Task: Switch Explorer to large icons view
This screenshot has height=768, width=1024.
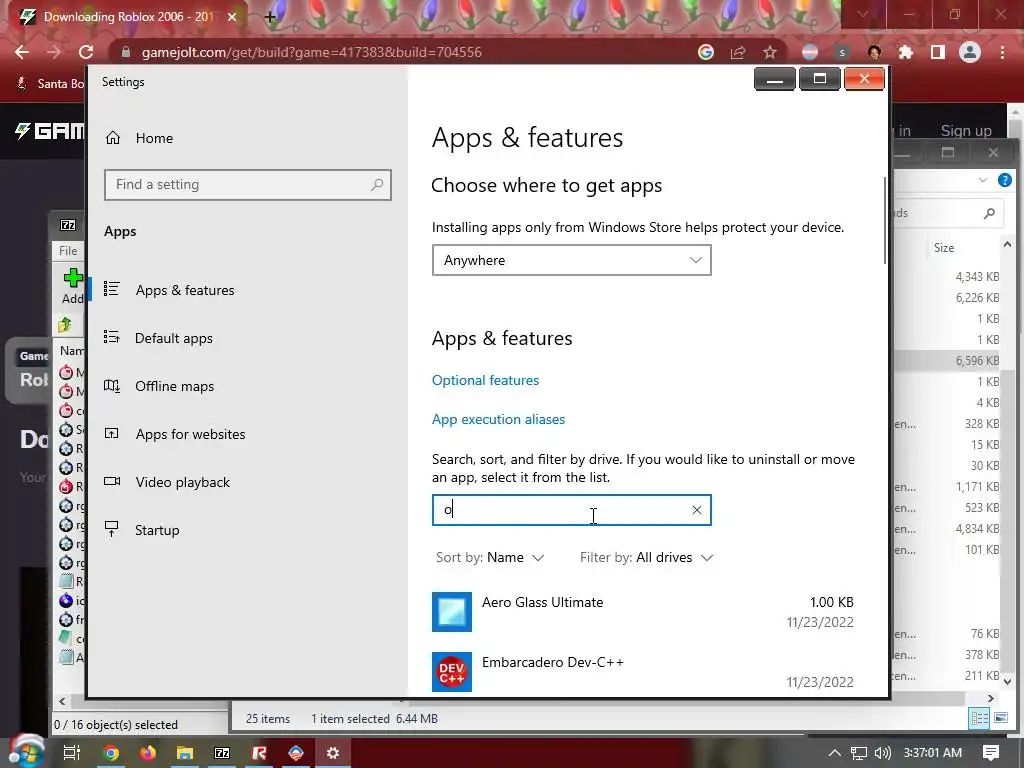Action: point(1000,718)
